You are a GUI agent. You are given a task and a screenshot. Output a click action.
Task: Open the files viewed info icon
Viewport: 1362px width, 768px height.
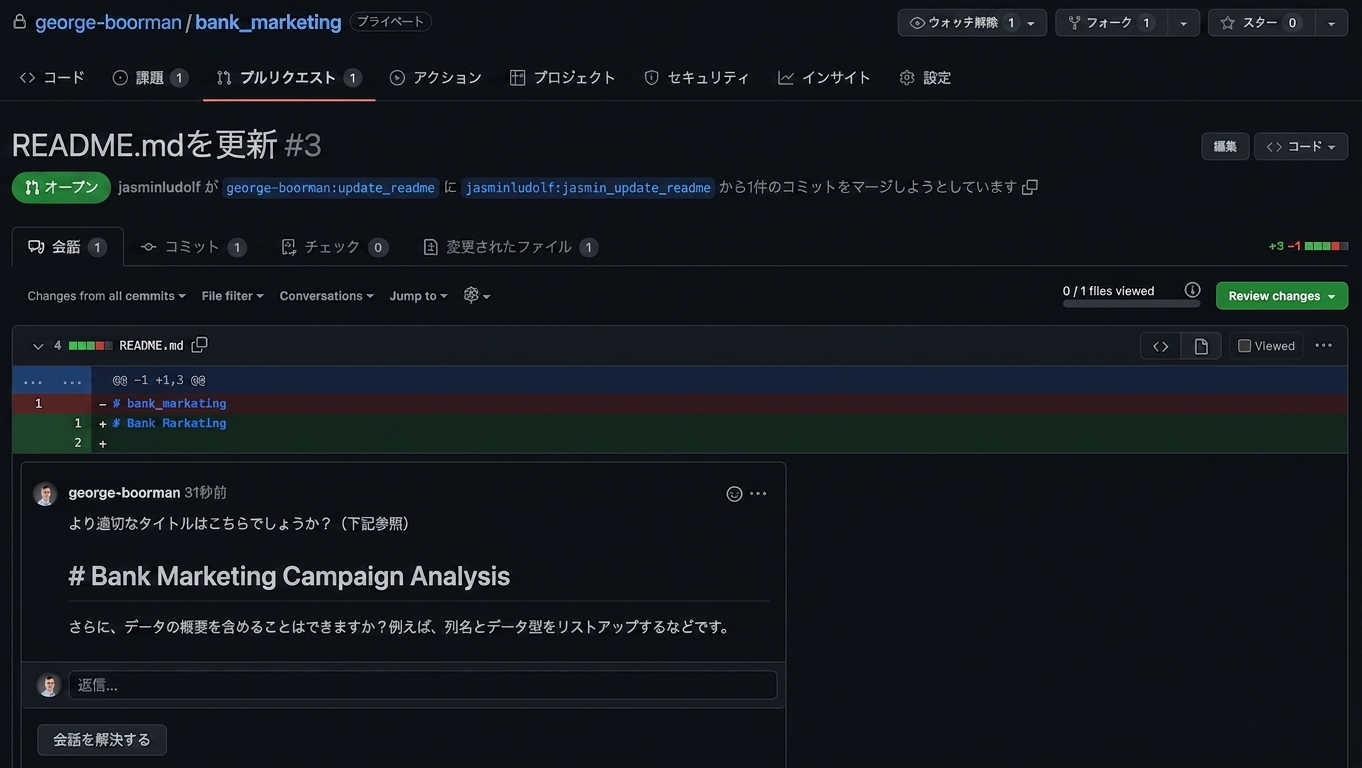coord(1192,290)
